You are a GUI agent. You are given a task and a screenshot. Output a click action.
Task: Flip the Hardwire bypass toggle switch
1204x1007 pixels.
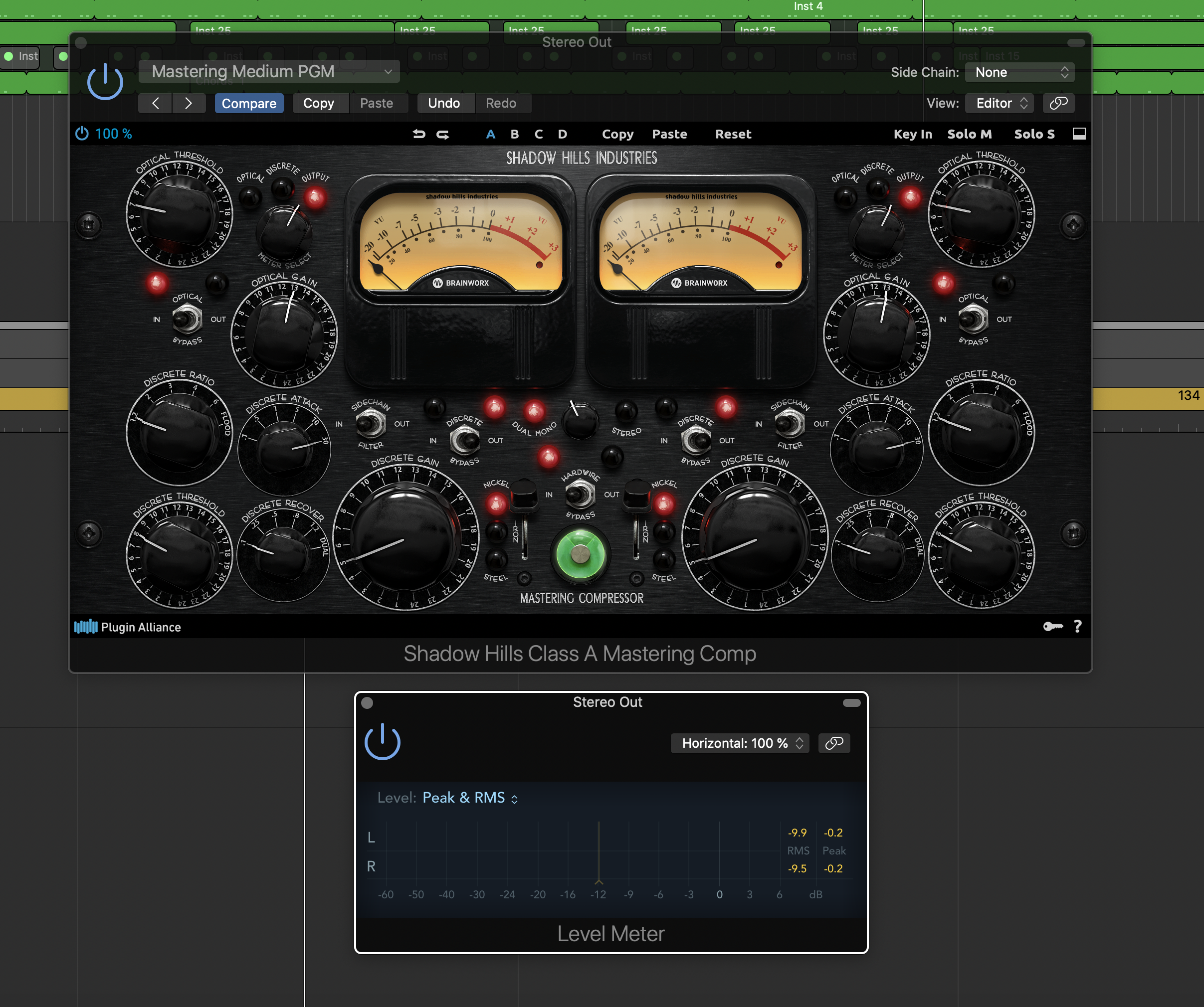(x=580, y=494)
